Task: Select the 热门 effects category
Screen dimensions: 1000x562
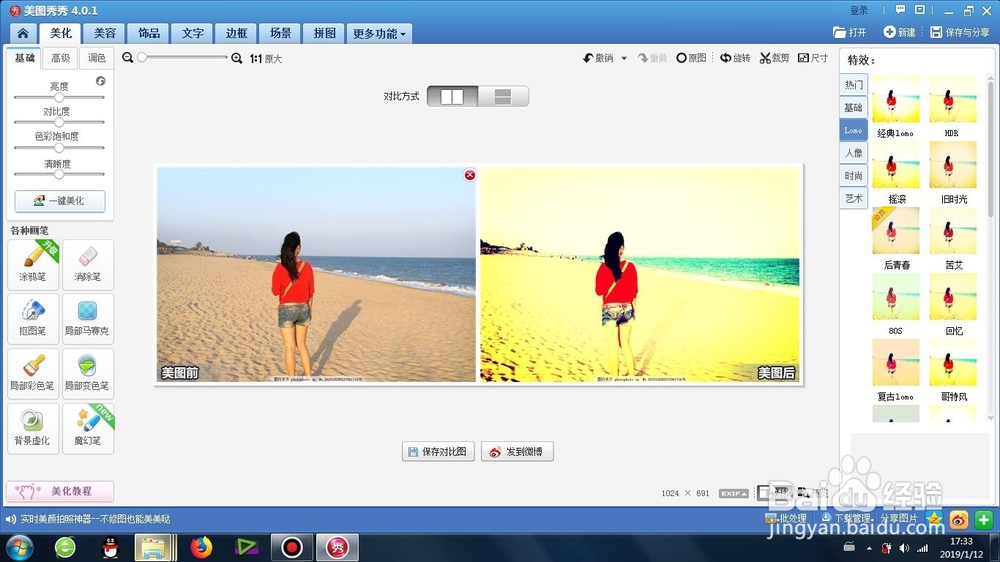Action: [853, 85]
